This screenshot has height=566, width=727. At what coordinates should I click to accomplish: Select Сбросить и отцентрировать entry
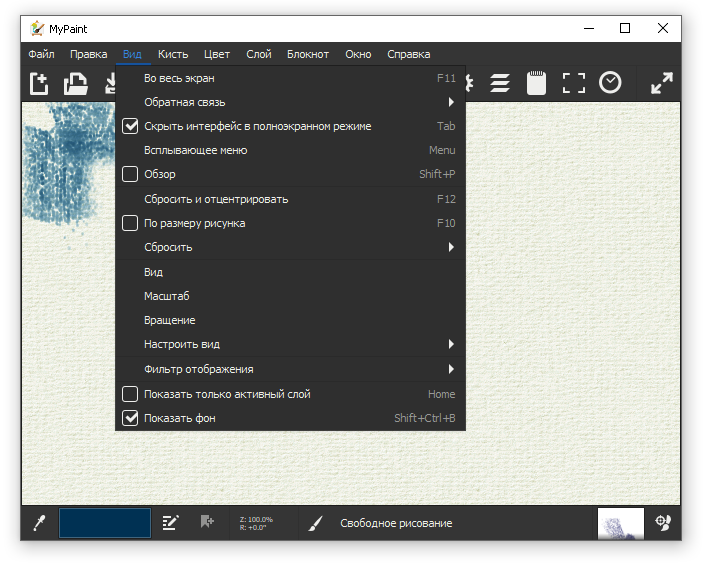290,199
